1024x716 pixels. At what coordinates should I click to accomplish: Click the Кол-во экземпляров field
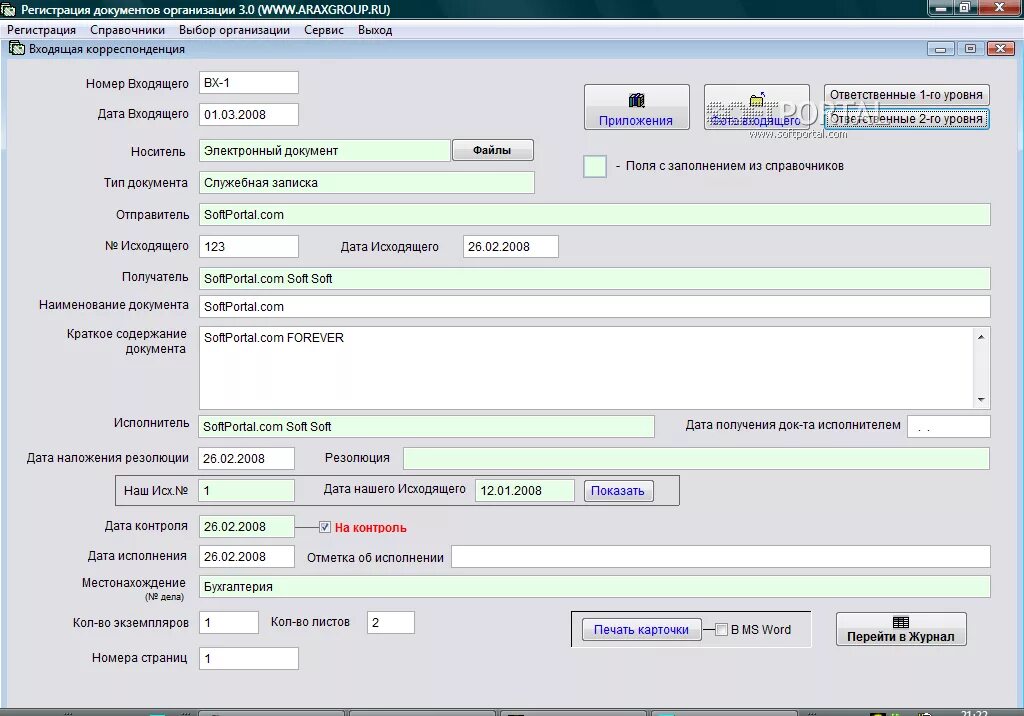coord(229,623)
